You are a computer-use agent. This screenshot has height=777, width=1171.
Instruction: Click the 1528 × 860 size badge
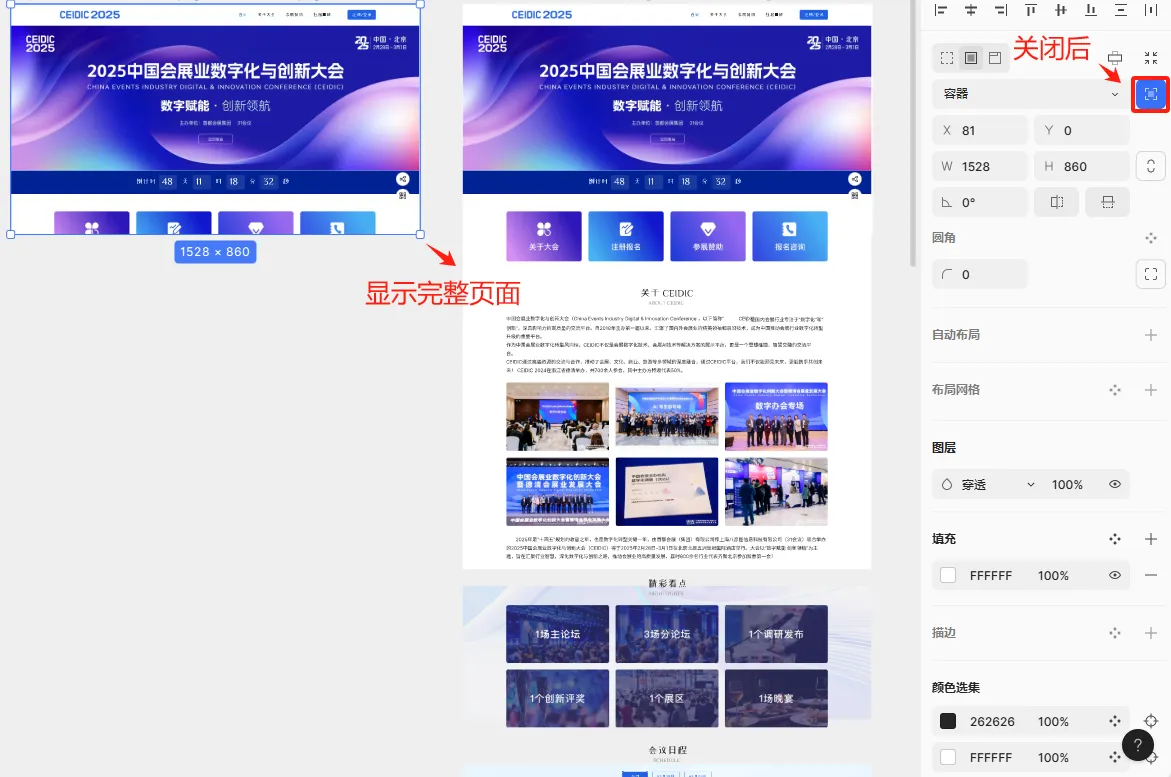pyautogui.click(x=216, y=252)
